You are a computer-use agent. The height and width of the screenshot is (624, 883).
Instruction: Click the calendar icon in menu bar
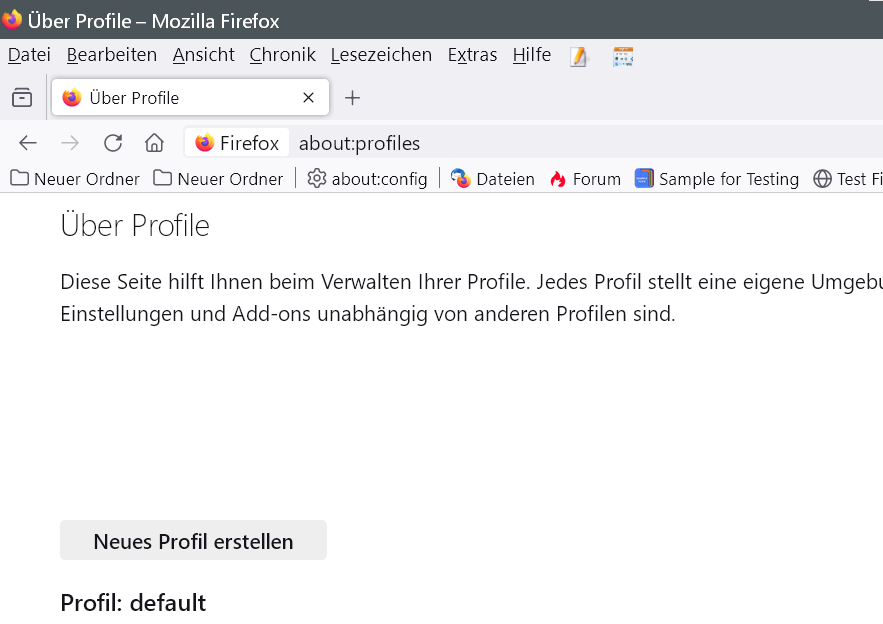coord(623,56)
